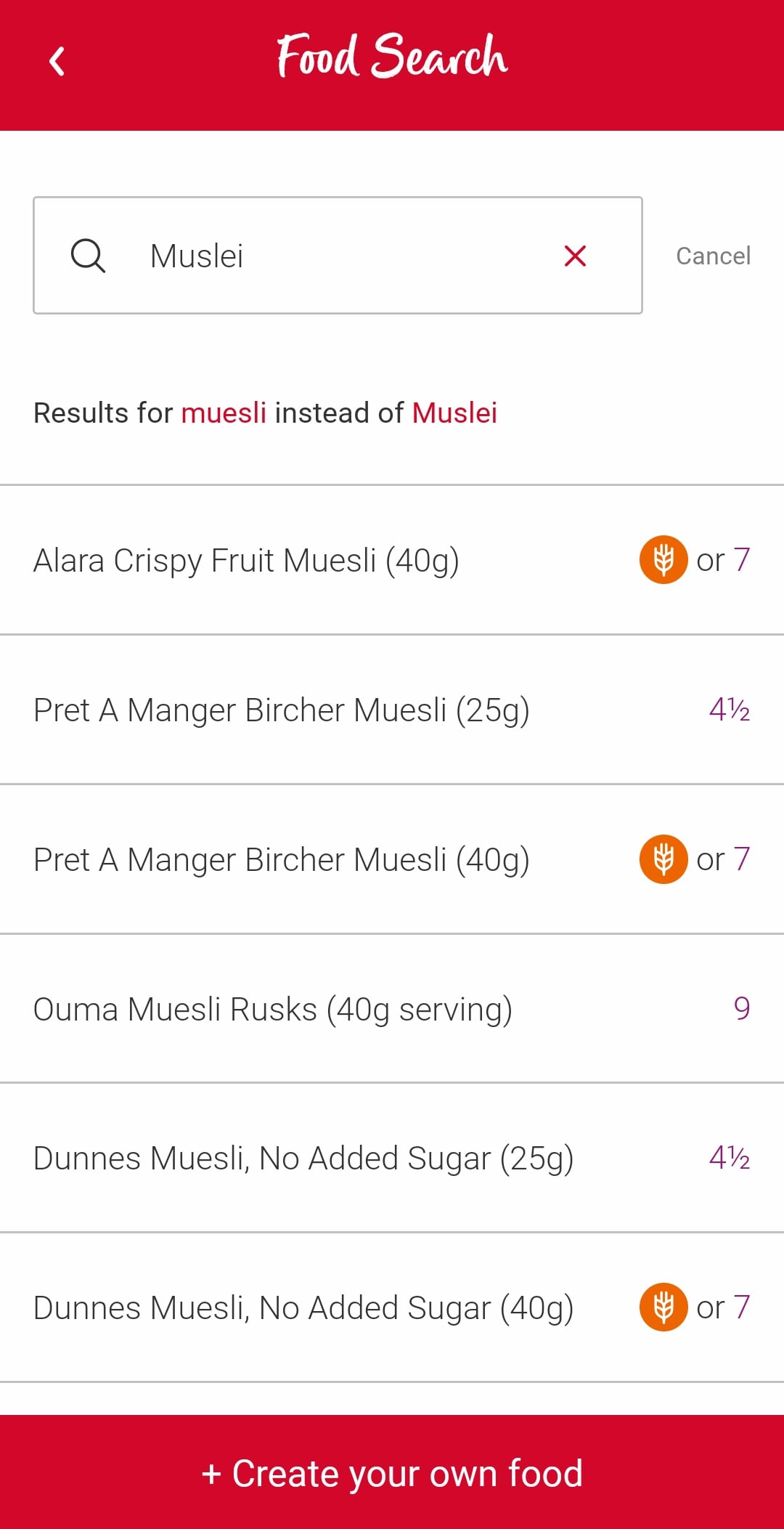Open Dunnes Muesli, No Added Sugar (40g)
Image resolution: width=784 pixels, height=1529 pixels.
coord(392,1307)
